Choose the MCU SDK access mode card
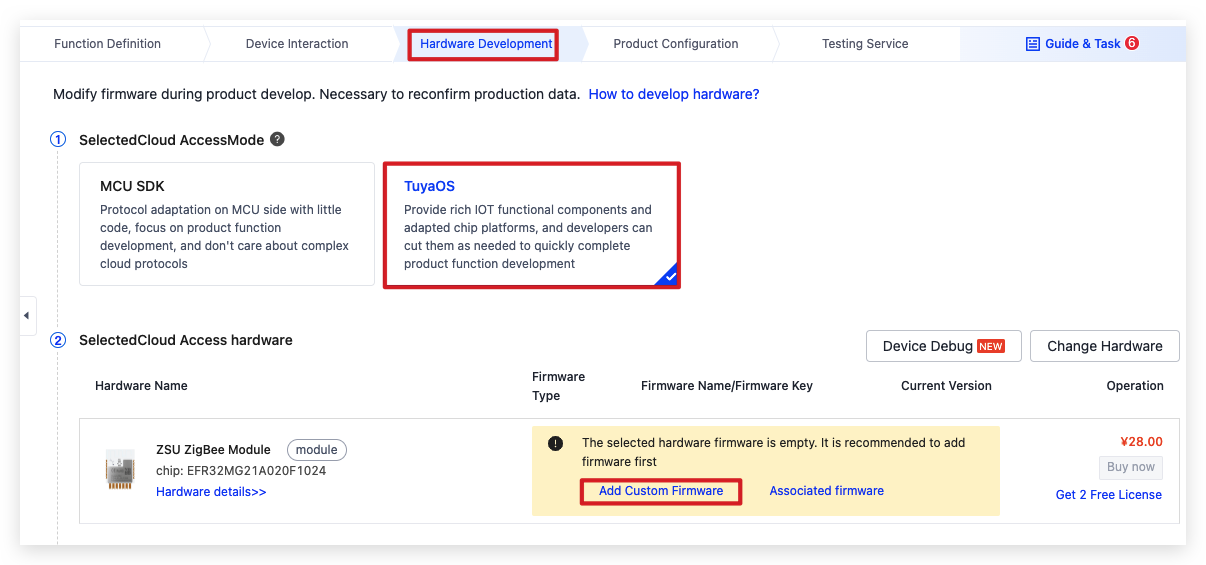Screen dimensions: 1206x565 227,224
